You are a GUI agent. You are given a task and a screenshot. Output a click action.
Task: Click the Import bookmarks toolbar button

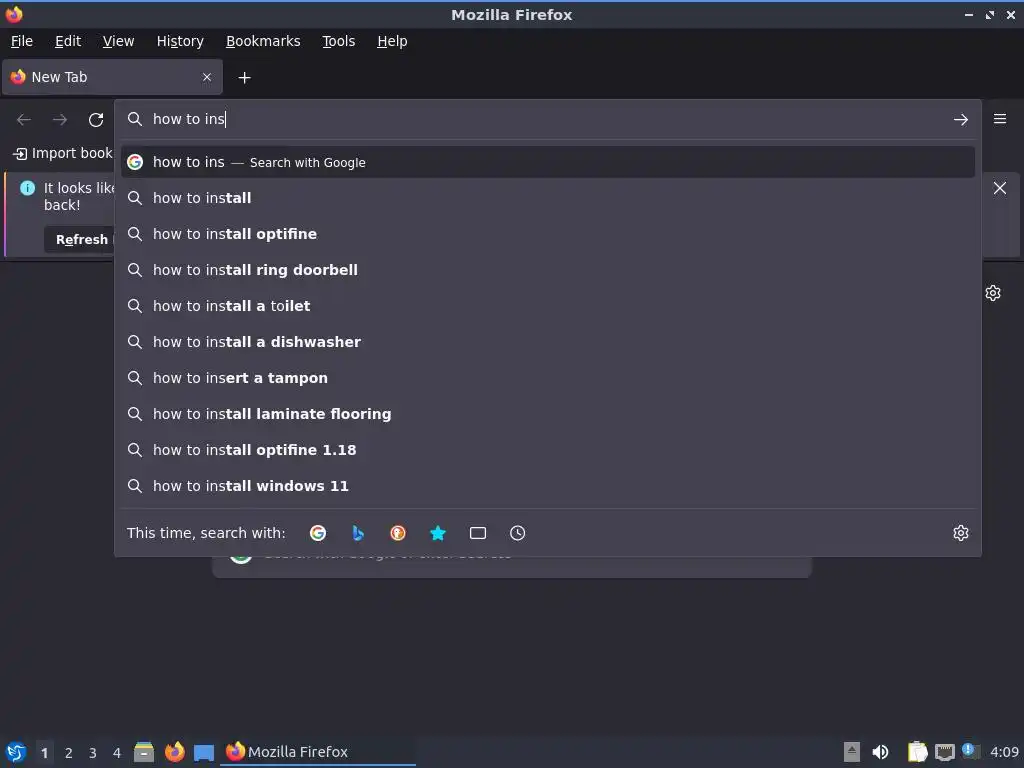pos(63,153)
